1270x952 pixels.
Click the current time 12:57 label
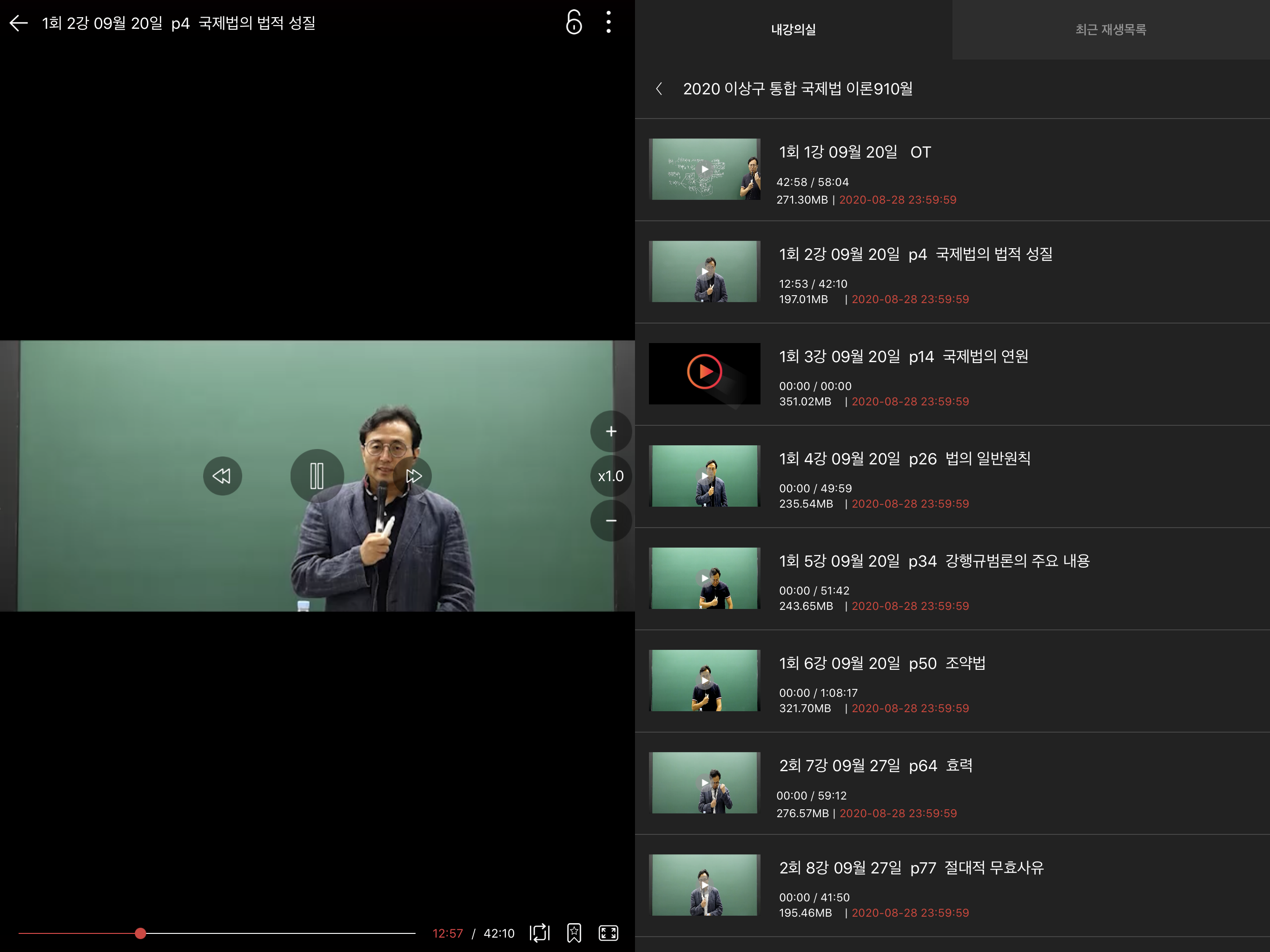[448, 933]
